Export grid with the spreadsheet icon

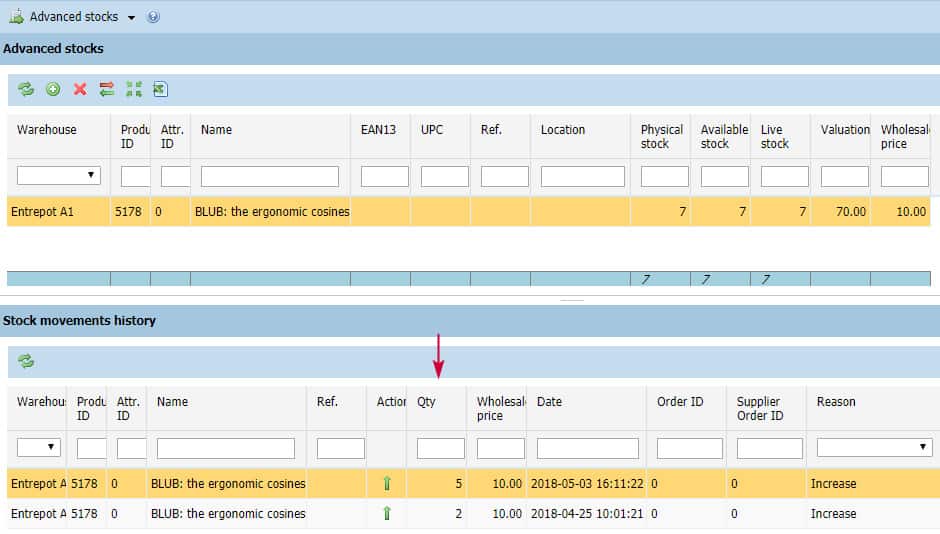pos(160,89)
